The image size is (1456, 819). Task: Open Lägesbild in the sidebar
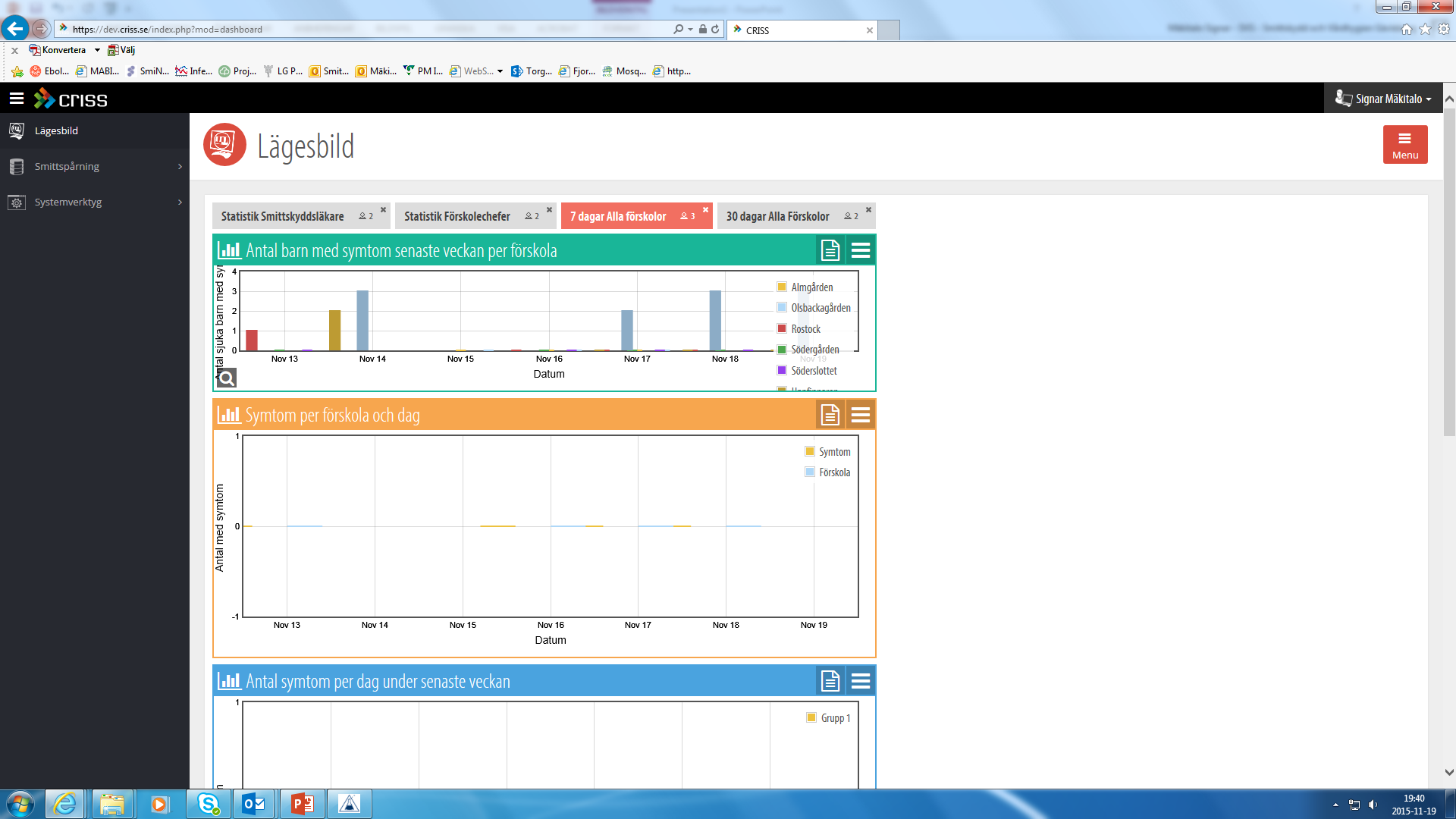(94, 130)
